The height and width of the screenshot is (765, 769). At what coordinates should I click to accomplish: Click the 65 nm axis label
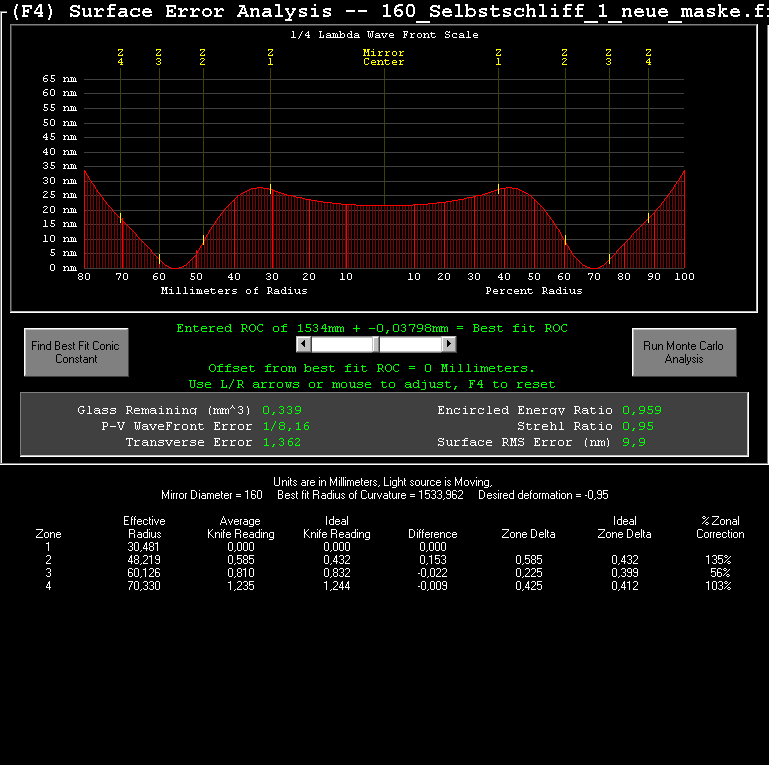[x=59, y=78]
